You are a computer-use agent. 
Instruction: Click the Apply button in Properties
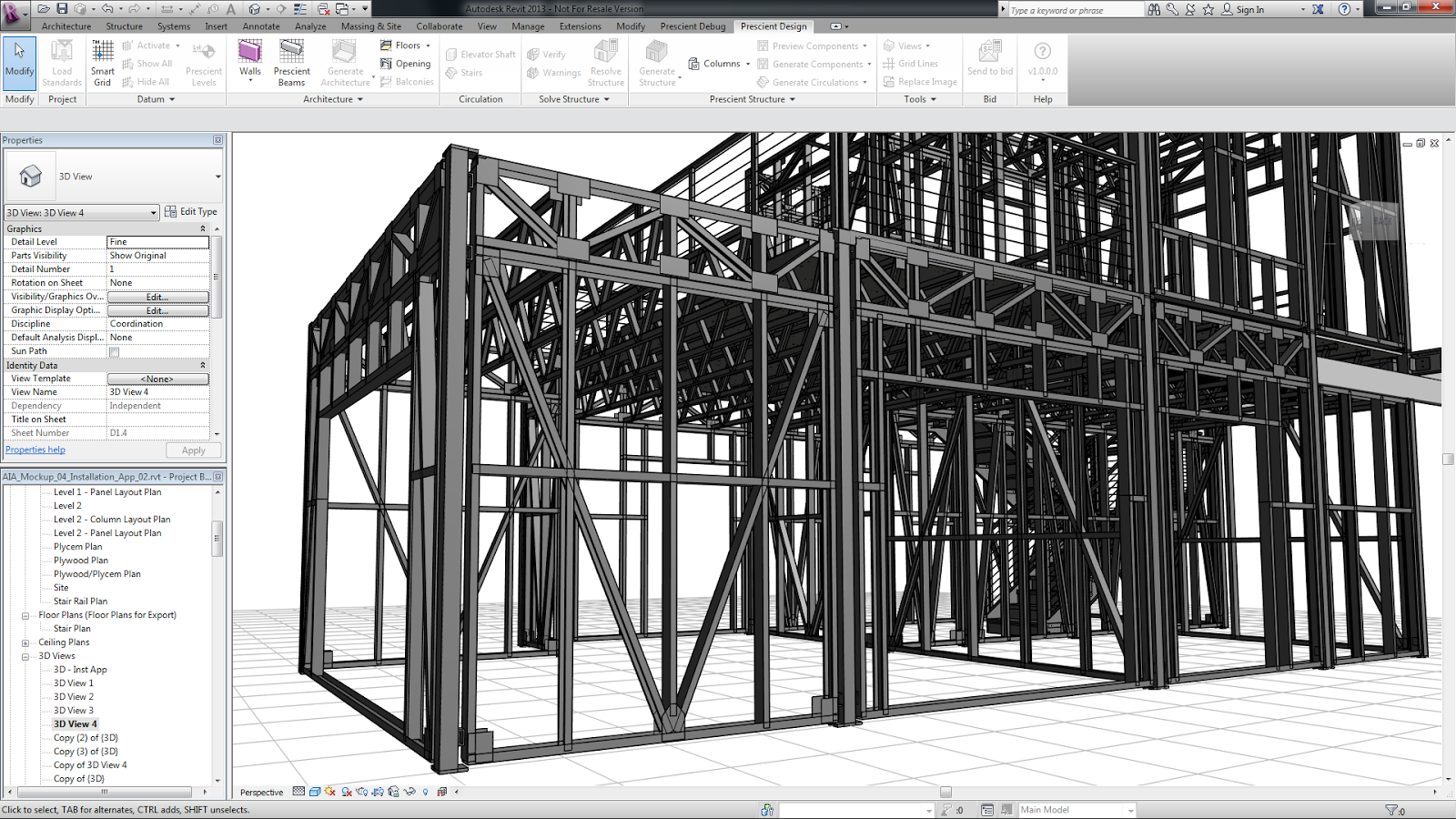pos(193,450)
